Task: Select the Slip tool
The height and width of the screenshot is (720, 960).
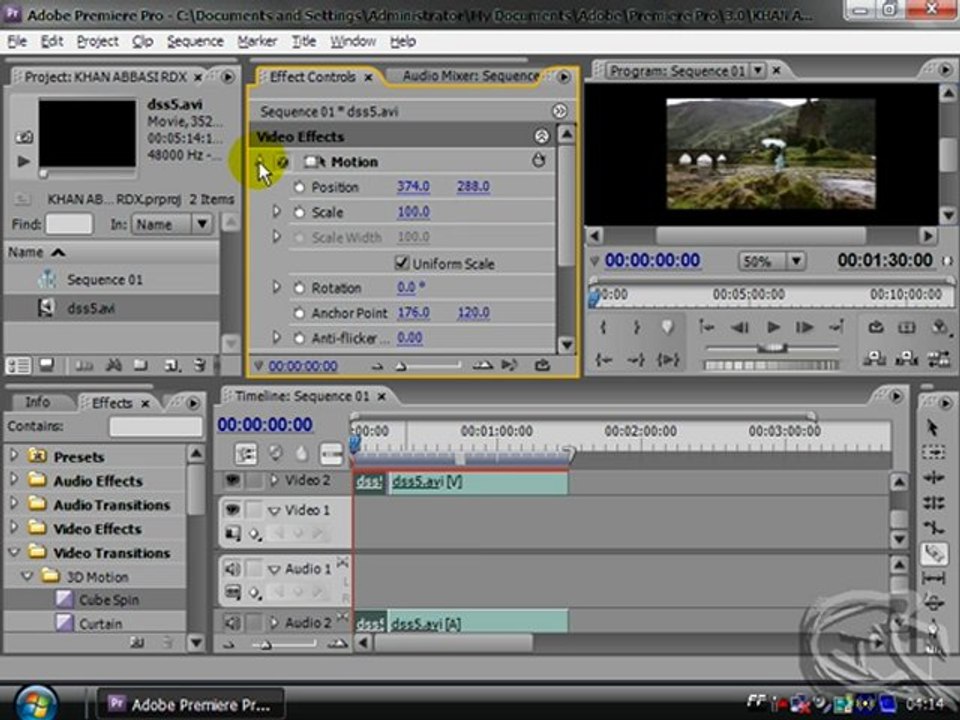Action: (x=933, y=578)
